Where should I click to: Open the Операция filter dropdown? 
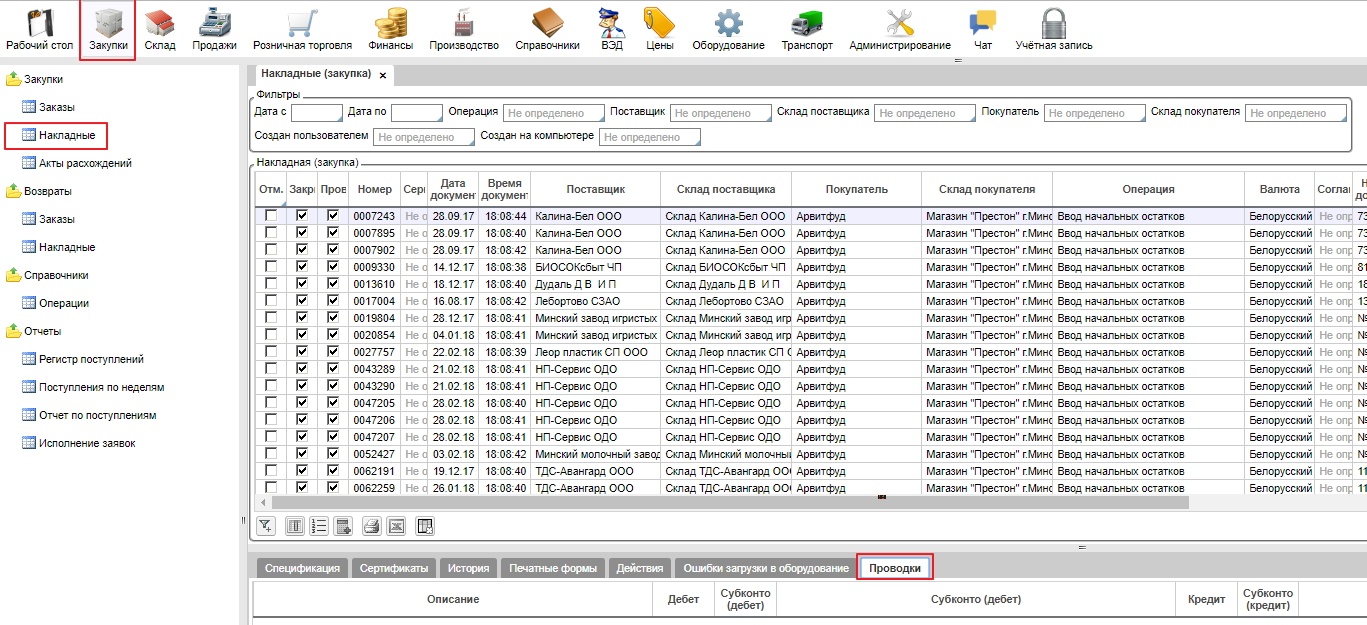(554, 114)
